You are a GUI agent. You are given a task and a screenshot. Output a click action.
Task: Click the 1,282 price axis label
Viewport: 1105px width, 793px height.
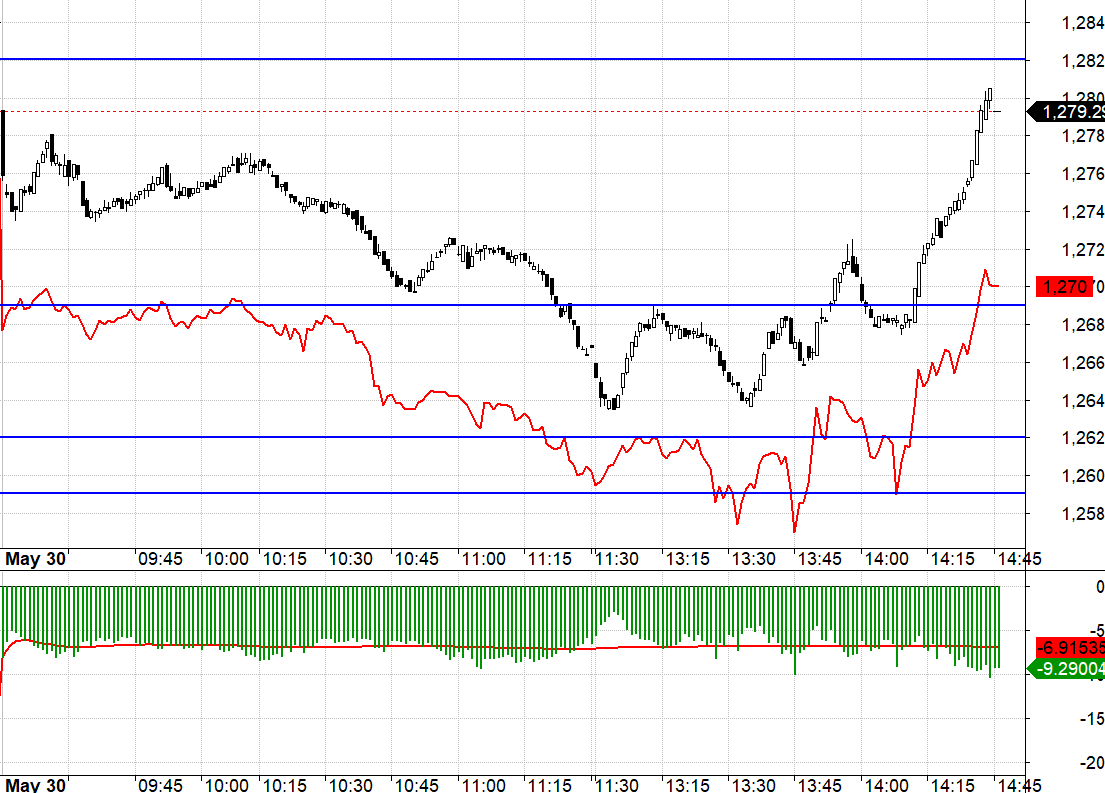pos(1082,61)
